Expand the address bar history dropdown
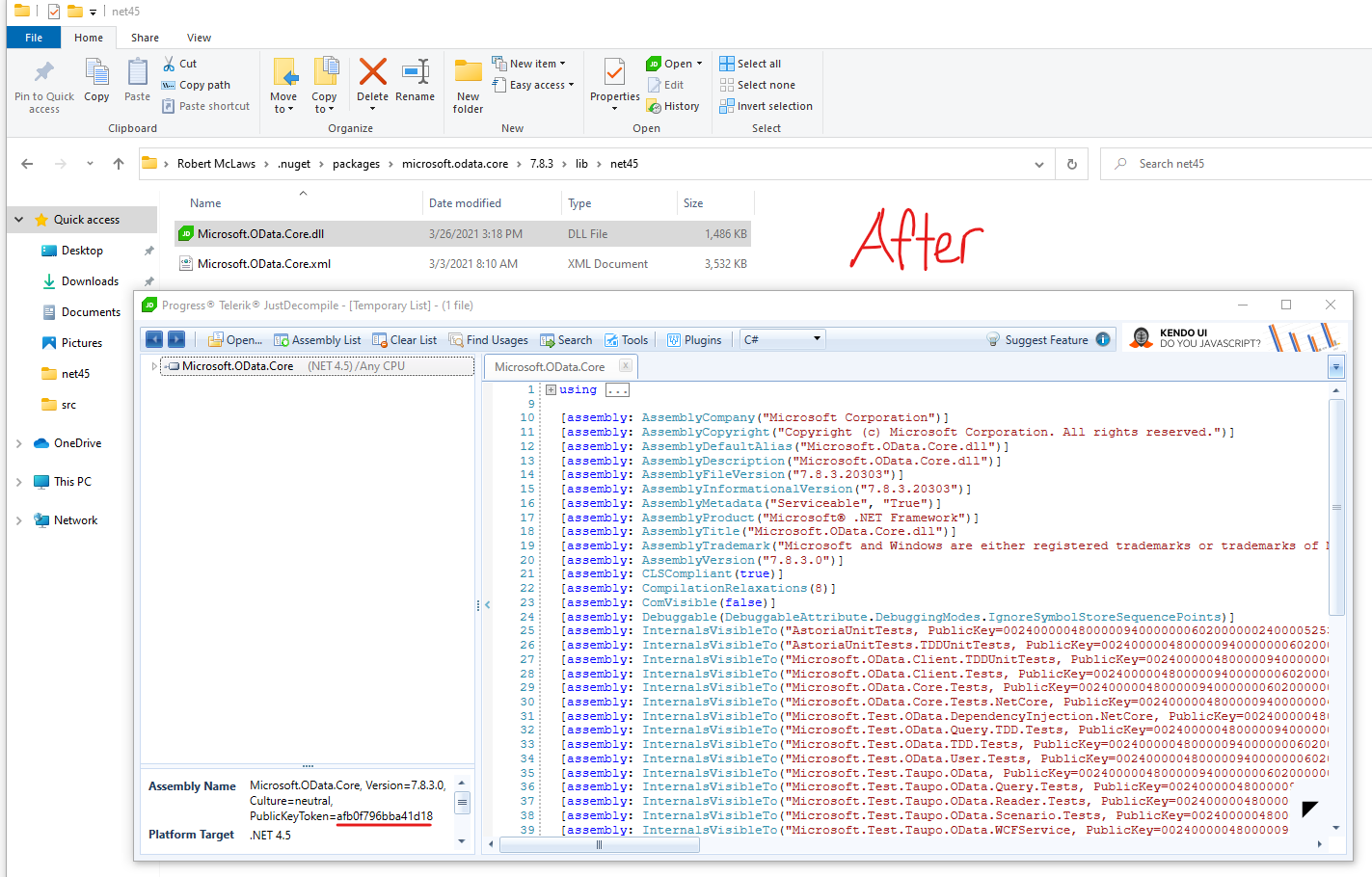The image size is (1372, 877). click(x=1039, y=164)
